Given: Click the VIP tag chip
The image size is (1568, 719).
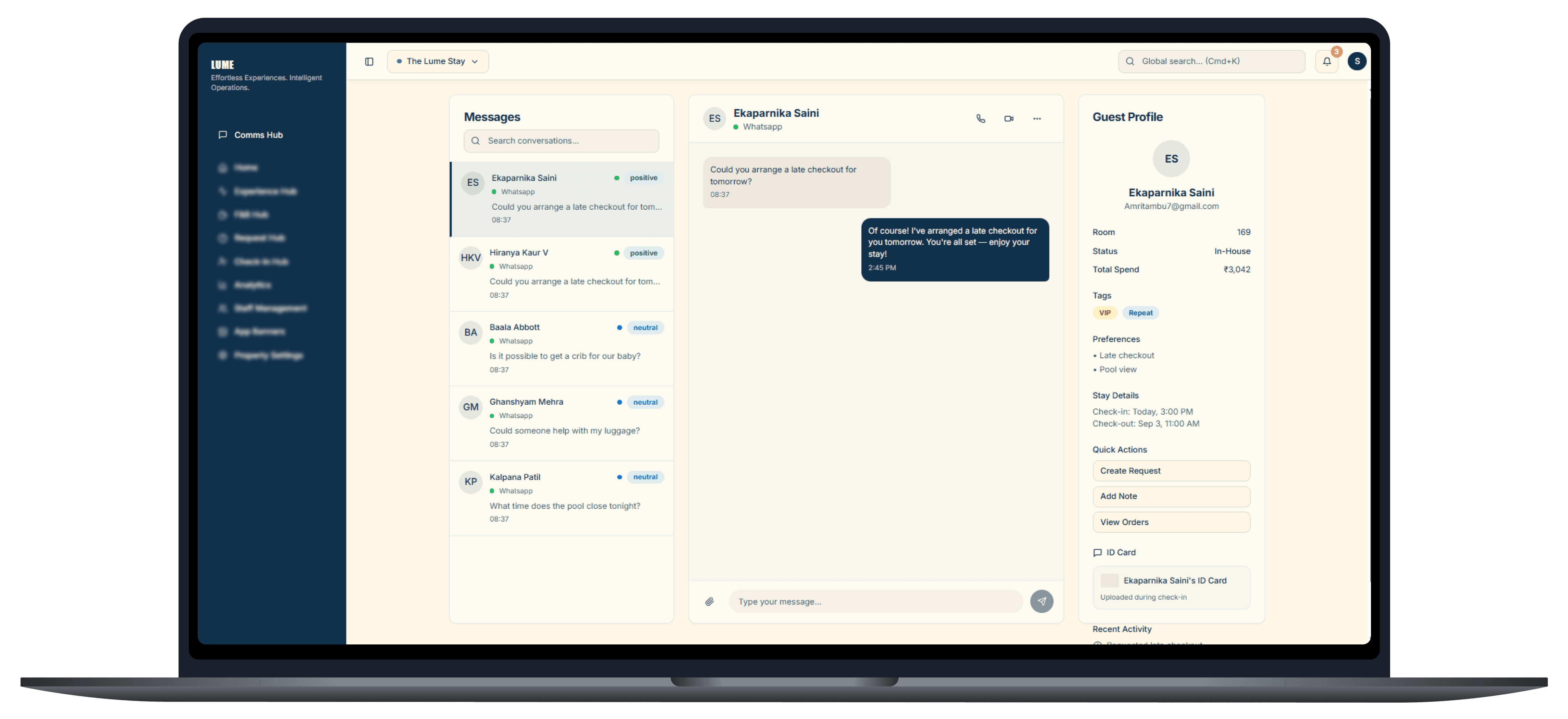Looking at the screenshot, I should (1104, 313).
